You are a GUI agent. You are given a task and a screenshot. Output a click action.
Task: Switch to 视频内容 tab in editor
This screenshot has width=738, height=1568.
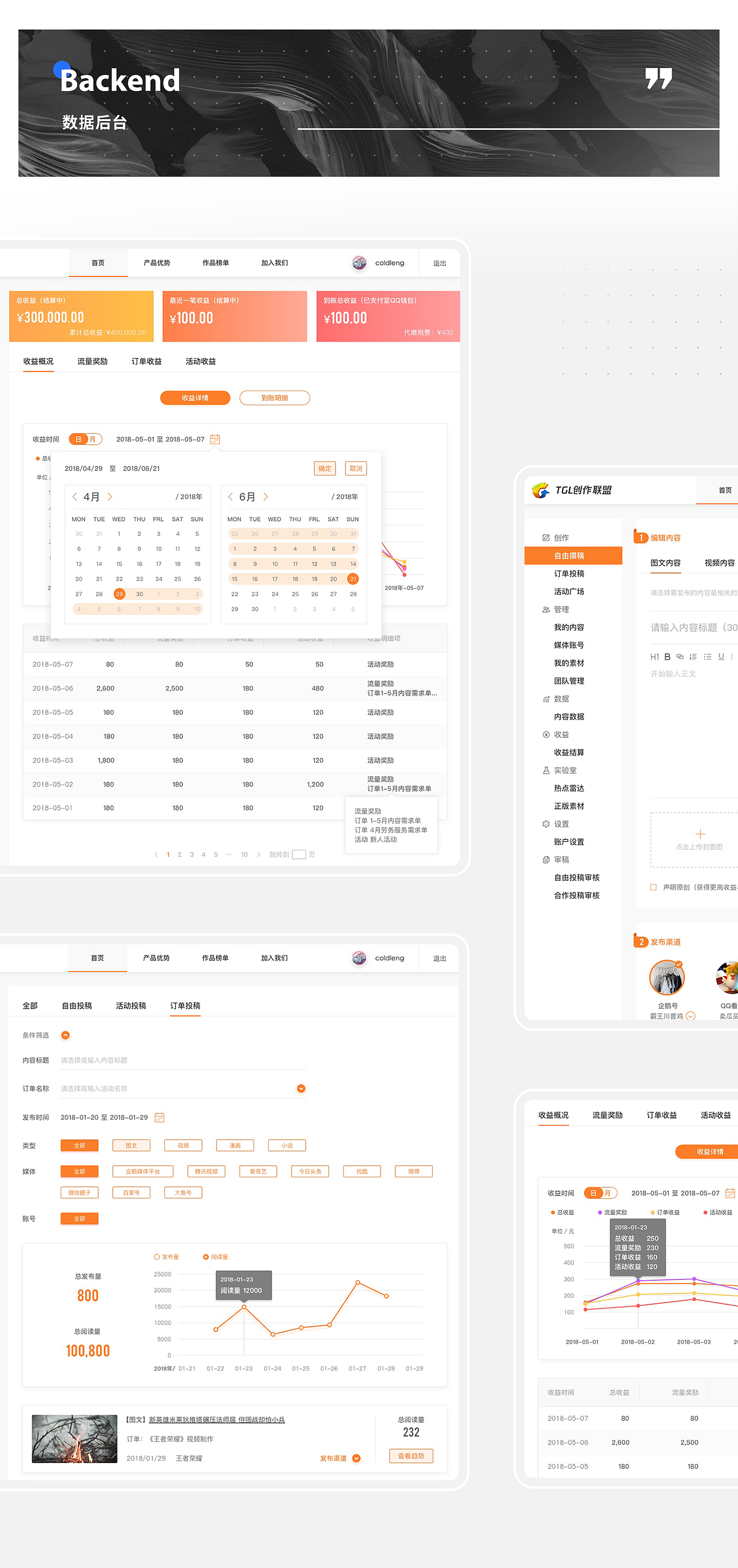720,562
